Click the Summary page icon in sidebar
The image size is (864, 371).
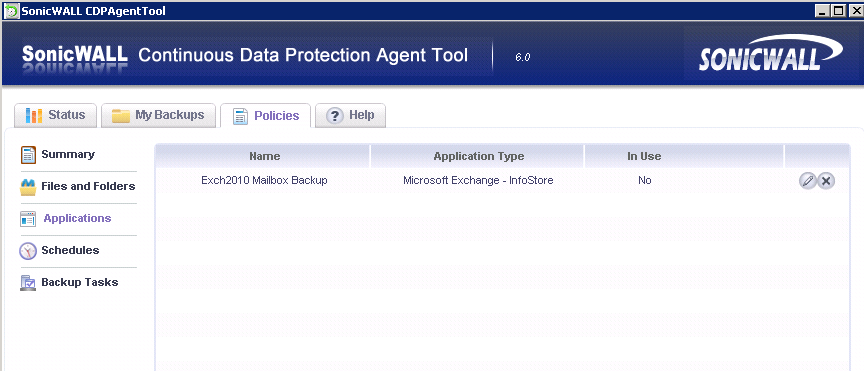tap(28, 155)
